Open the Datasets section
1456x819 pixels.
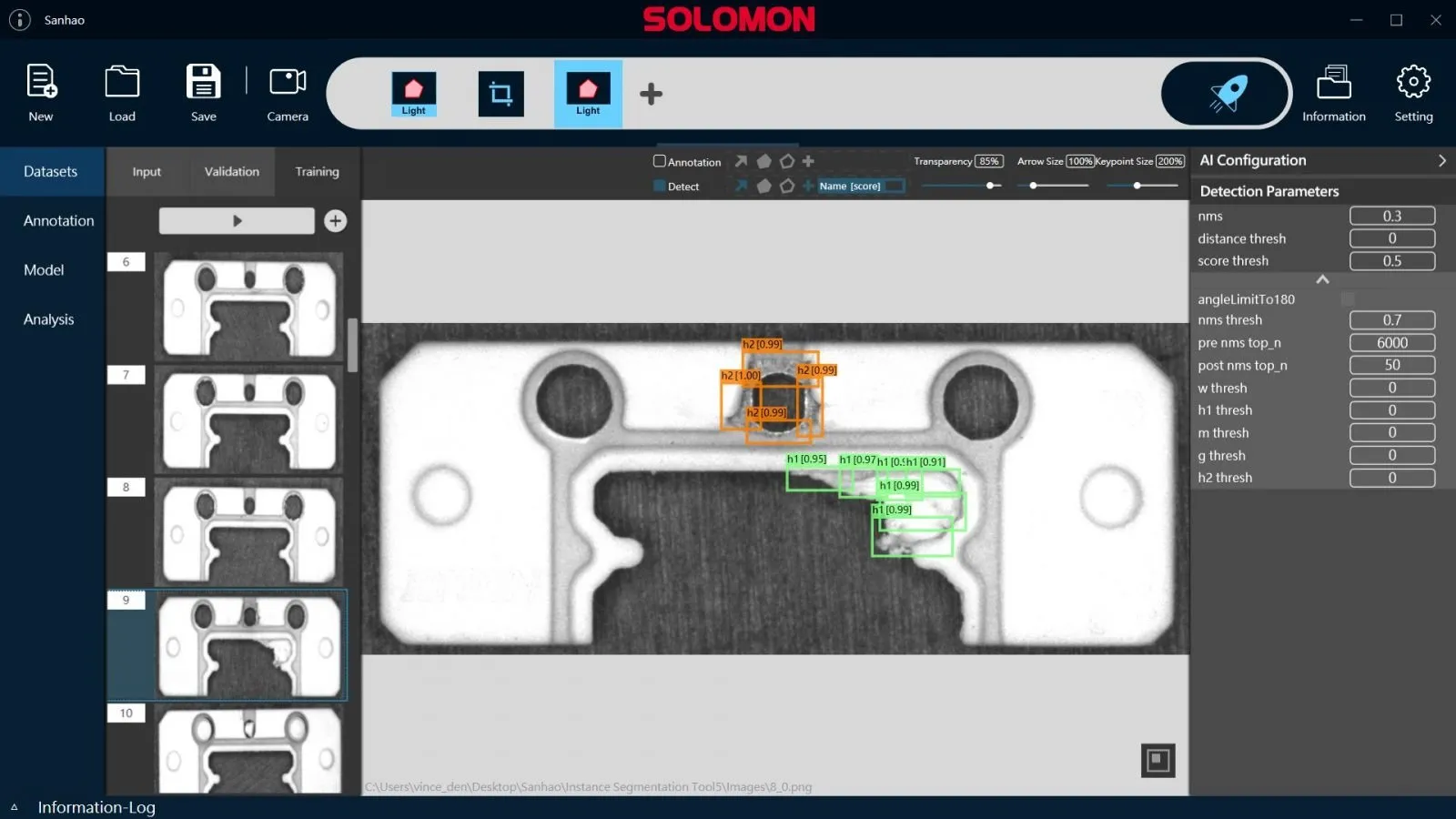51,171
